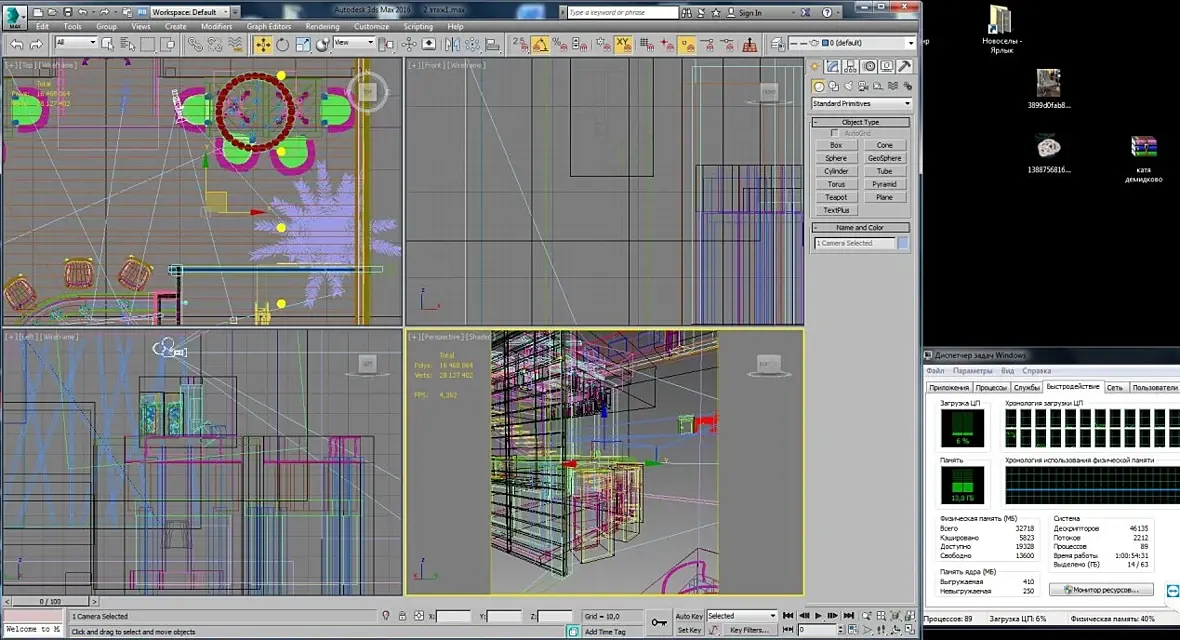Activate the Select and Rotate tool

tap(282, 44)
